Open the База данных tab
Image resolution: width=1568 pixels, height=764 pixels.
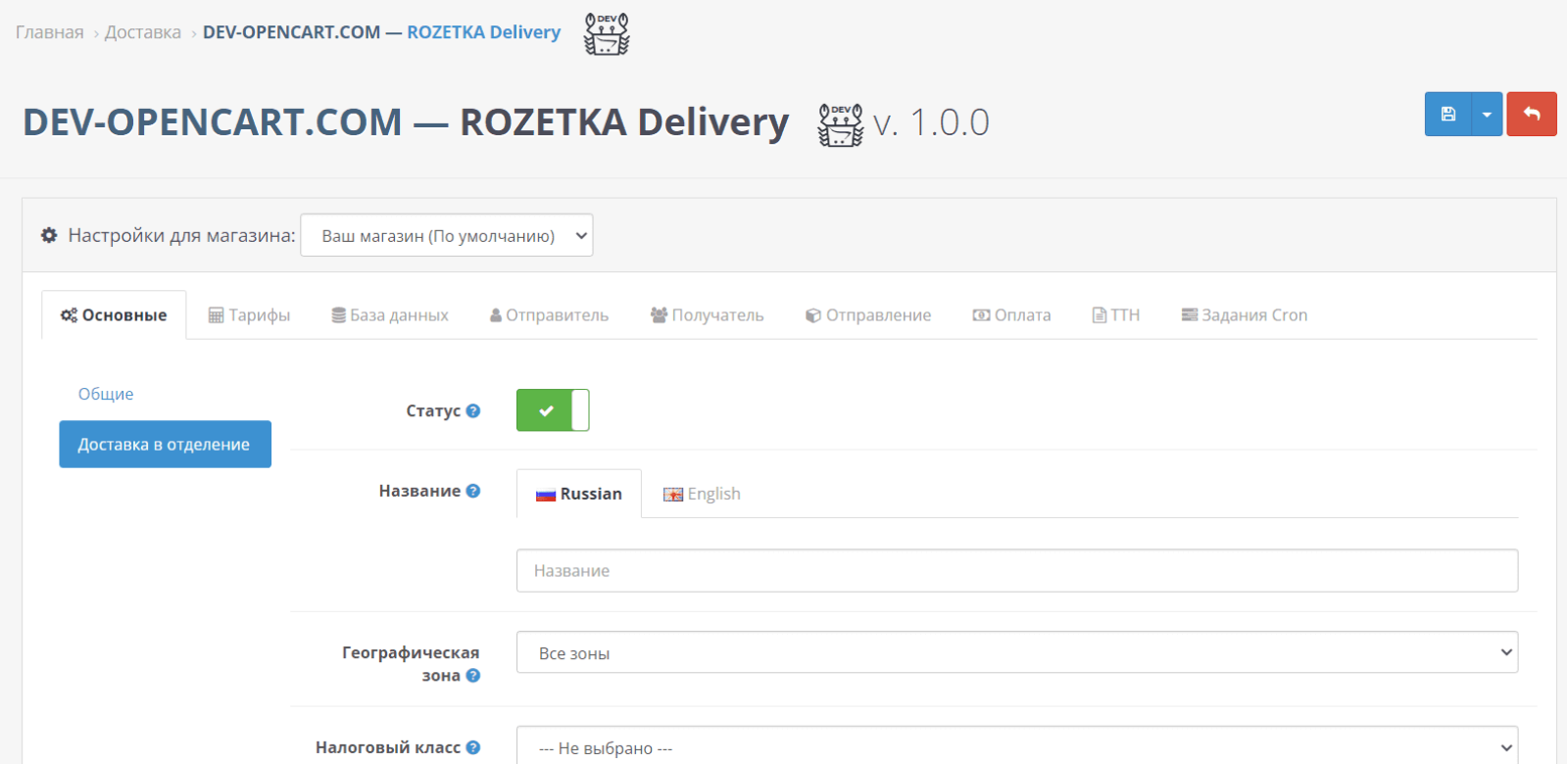pyautogui.click(x=390, y=315)
